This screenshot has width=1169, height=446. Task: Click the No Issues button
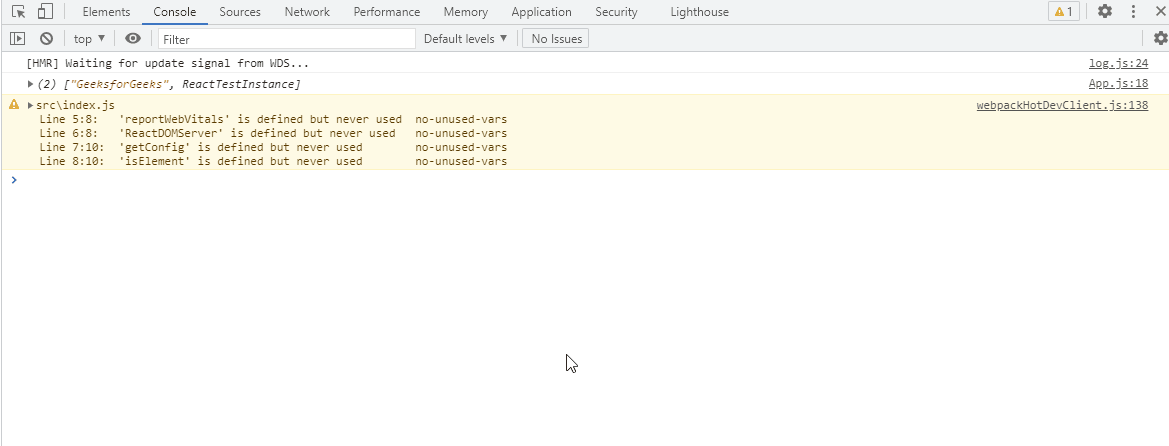point(556,39)
